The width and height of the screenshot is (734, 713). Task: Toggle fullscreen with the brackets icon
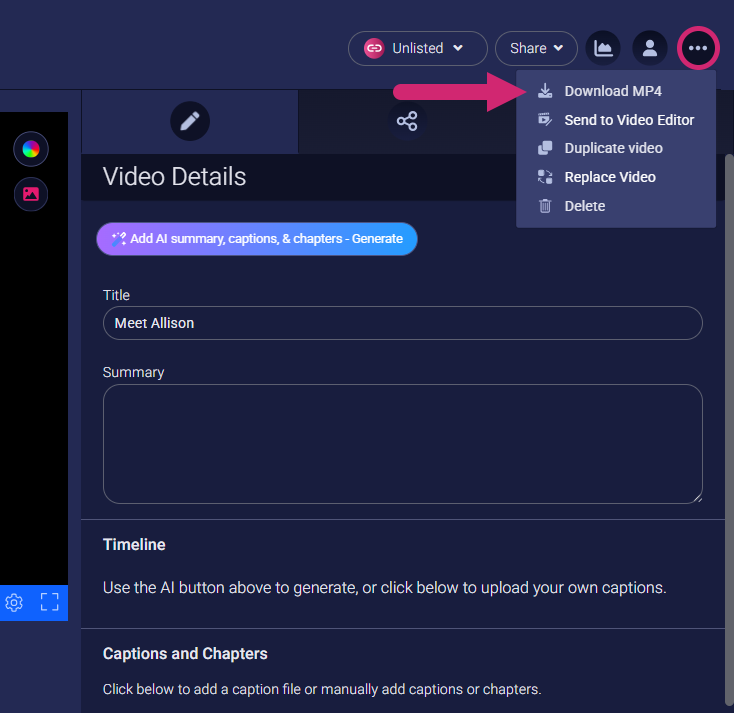[50, 602]
